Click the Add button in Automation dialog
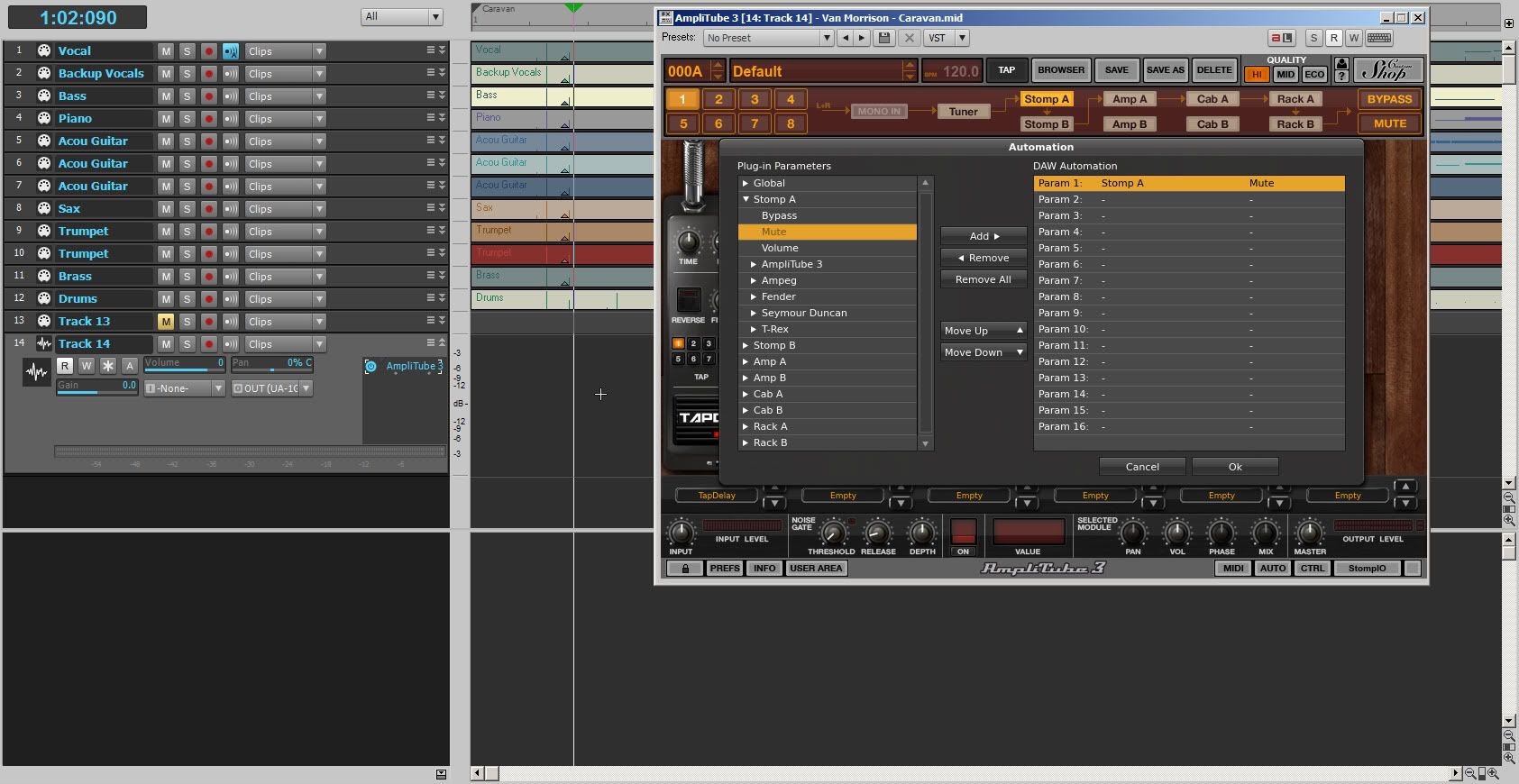1519x784 pixels. 983,236
